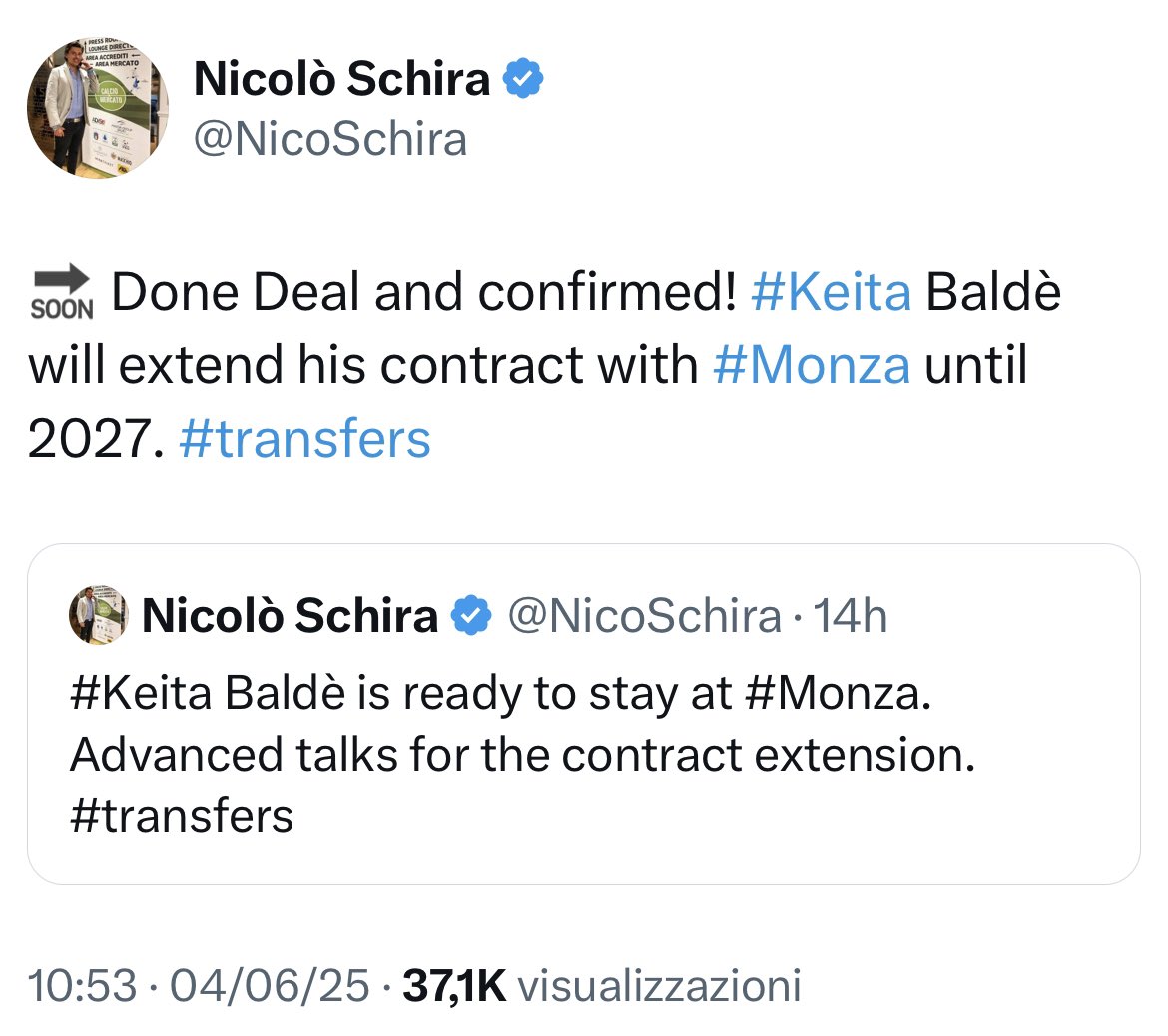Click #transfers text inside quoted tweet
This screenshot has height=1036, width=1168.
[x=182, y=816]
